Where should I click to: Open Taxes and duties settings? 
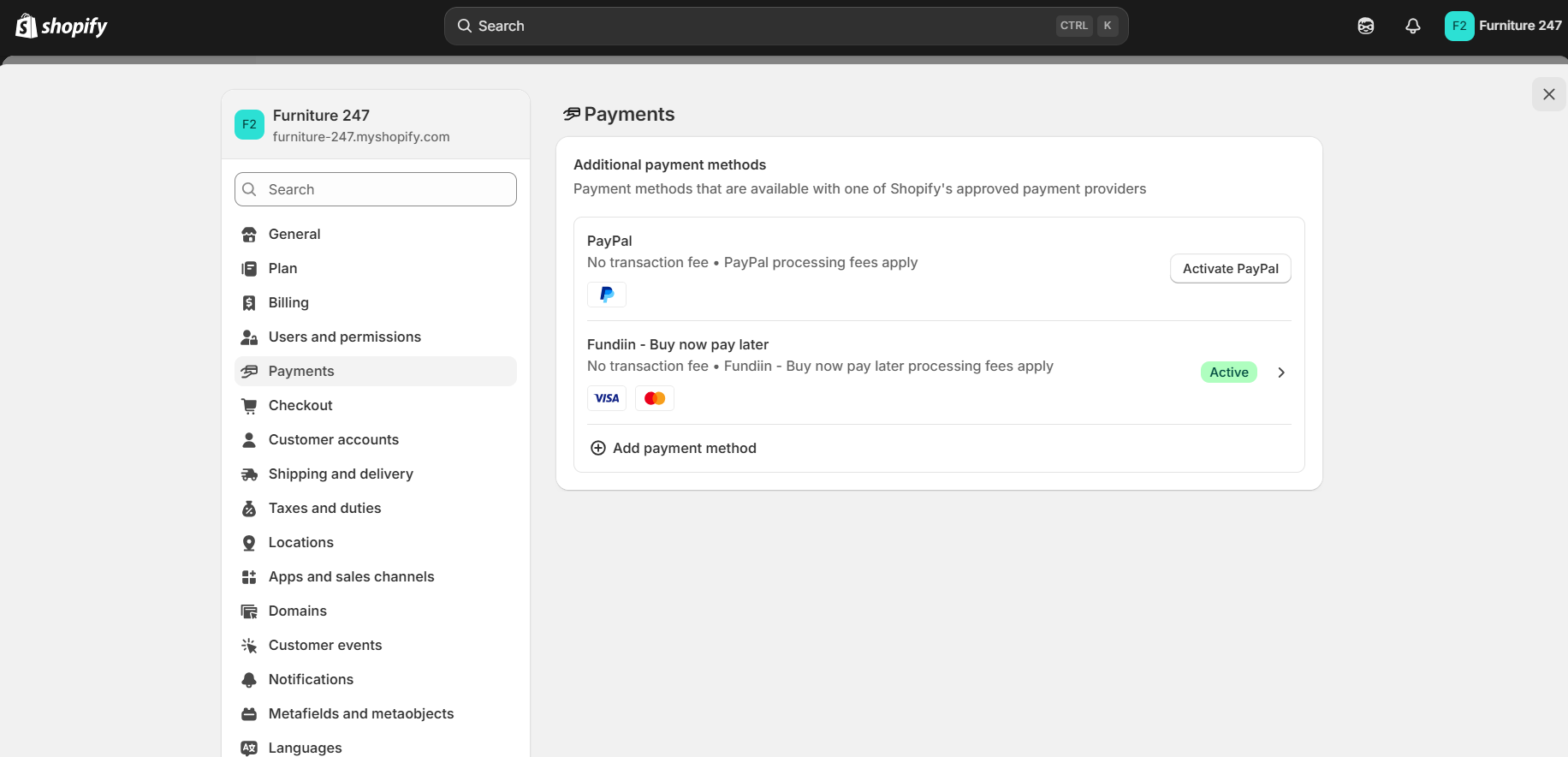(324, 508)
